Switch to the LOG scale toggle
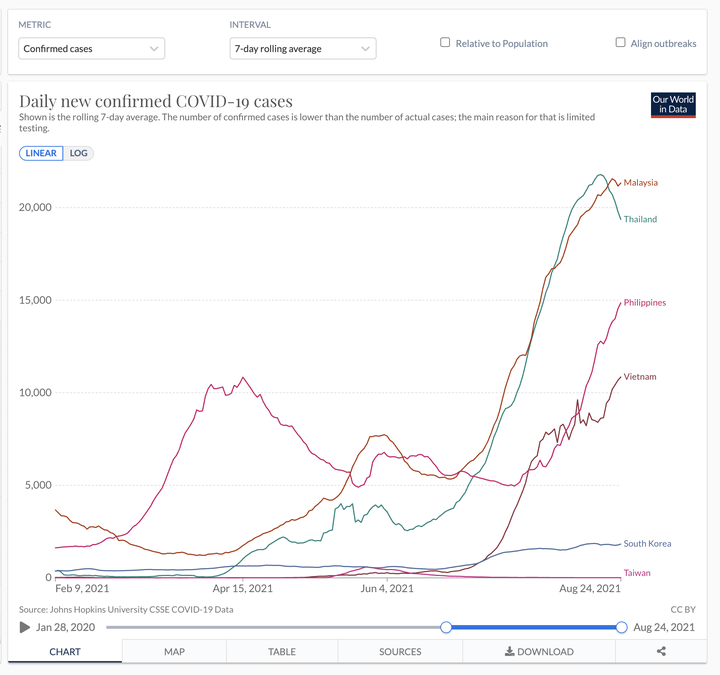This screenshot has width=720, height=675. pyautogui.click(x=78, y=153)
